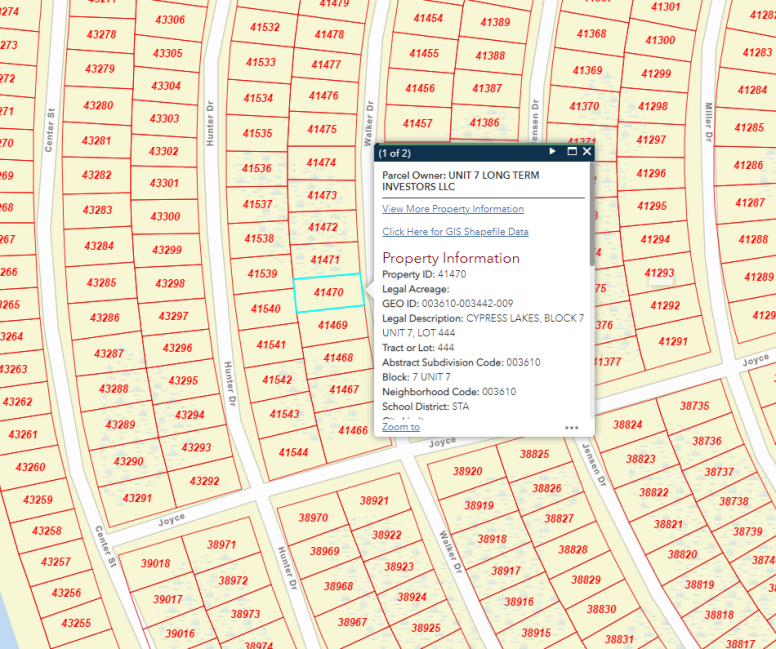Screen dimensions: 776x649
Task: Select parcel 41471 on the map
Action: [x=326, y=260]
